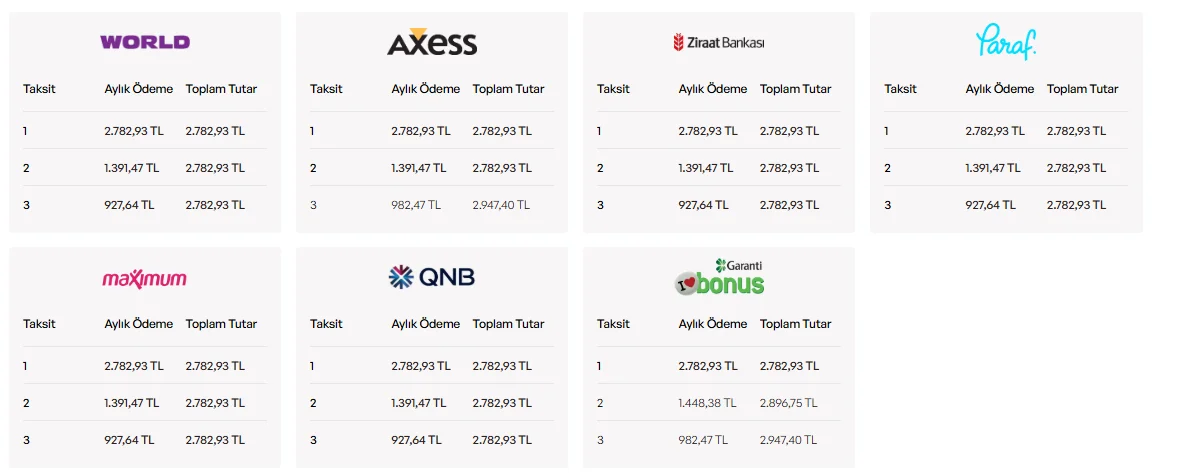Click Toplam Tutar header in Paraf table
This screenshot has width=1202, height=473.
(1082, 89)
